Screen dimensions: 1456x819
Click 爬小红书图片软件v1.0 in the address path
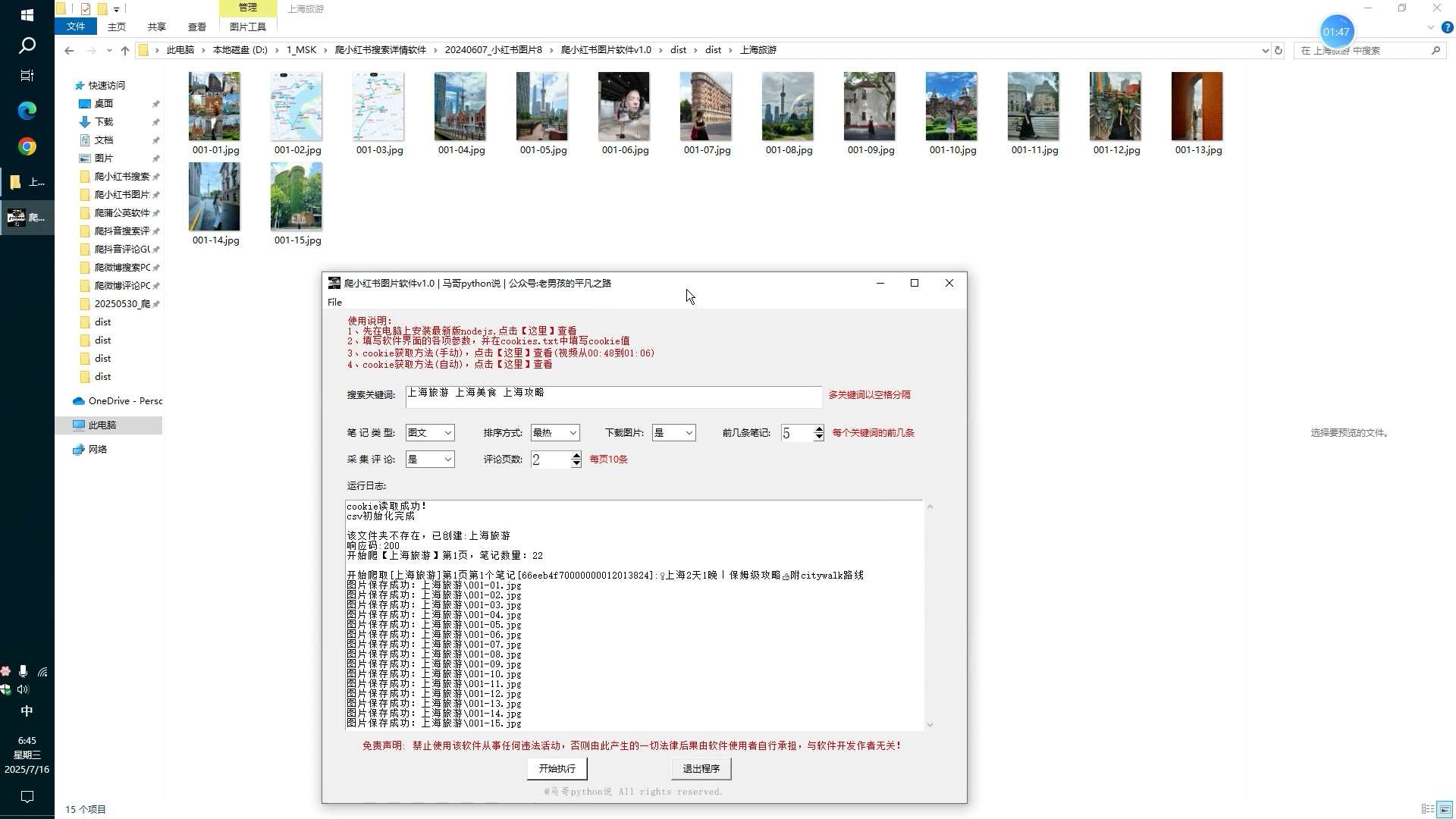coord(606,50)
